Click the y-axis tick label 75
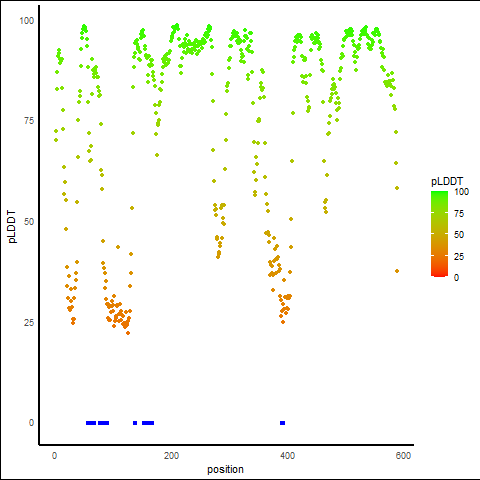Viewport: 480px width, 480px height. (x=29, y=121)
